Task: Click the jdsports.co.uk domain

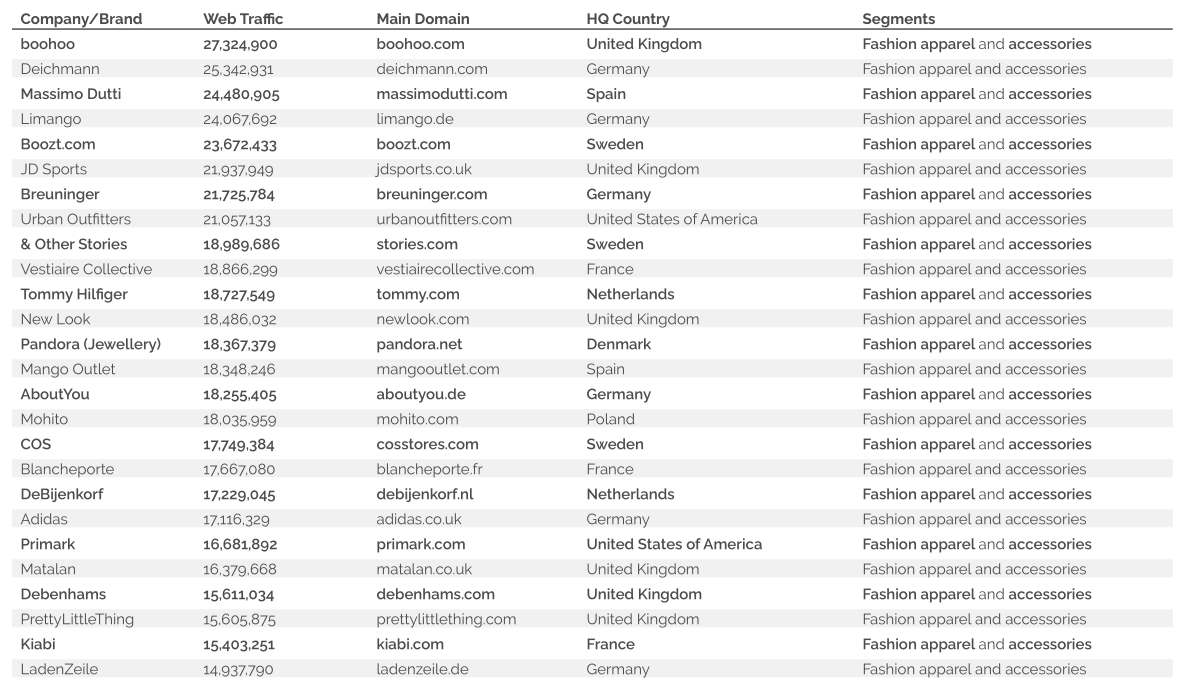Action: 424,169
